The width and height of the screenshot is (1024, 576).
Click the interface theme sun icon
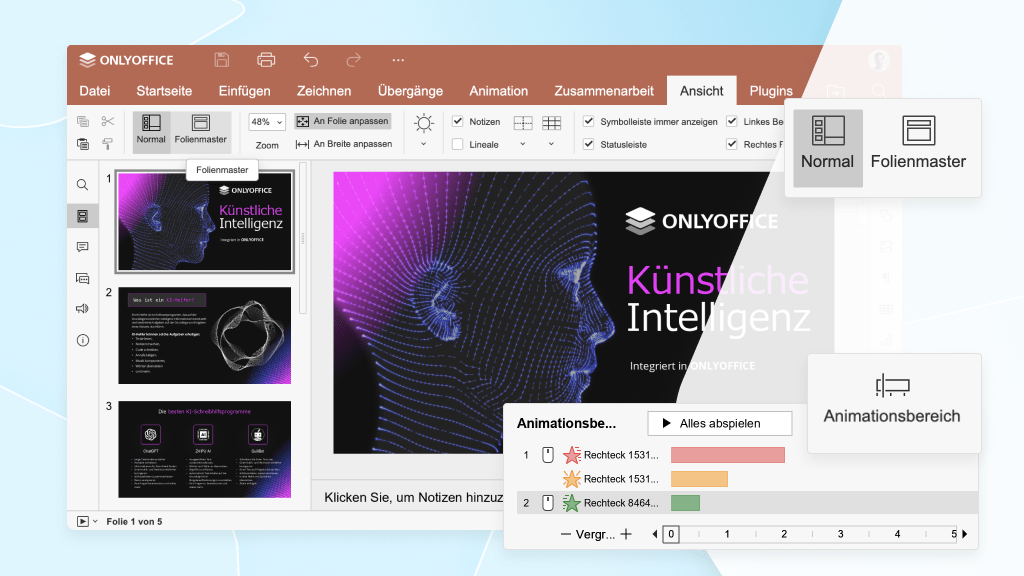pyautogui.click(x=424, y=123)
